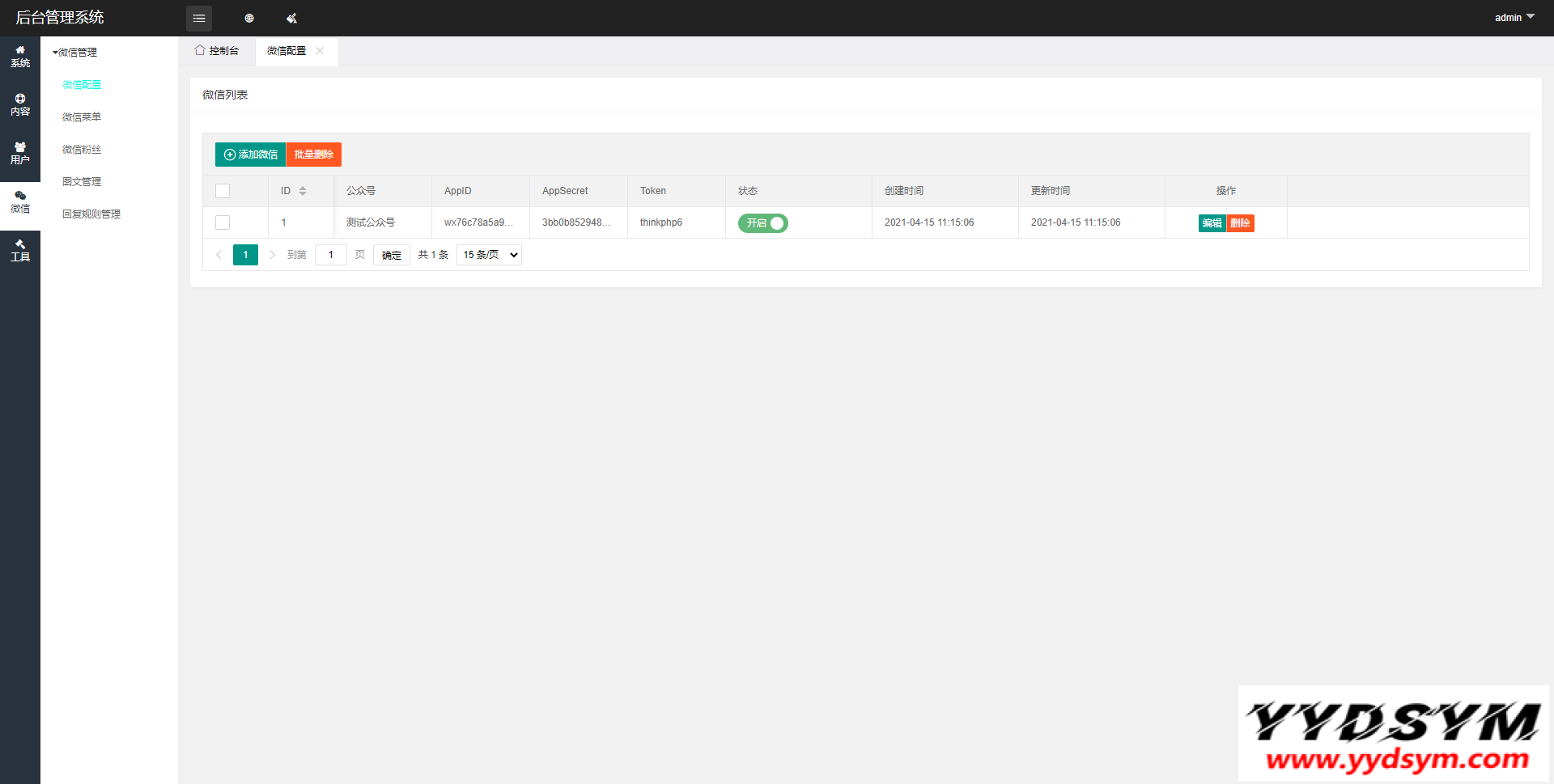Switch to the 微信配置 tab

[x=287, y=51]
